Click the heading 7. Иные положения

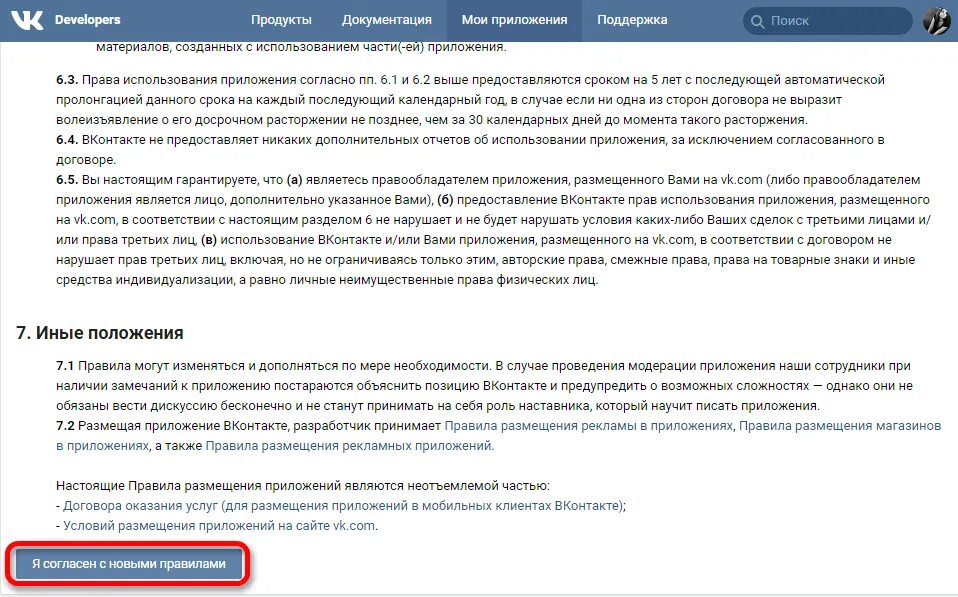[100, 333]
